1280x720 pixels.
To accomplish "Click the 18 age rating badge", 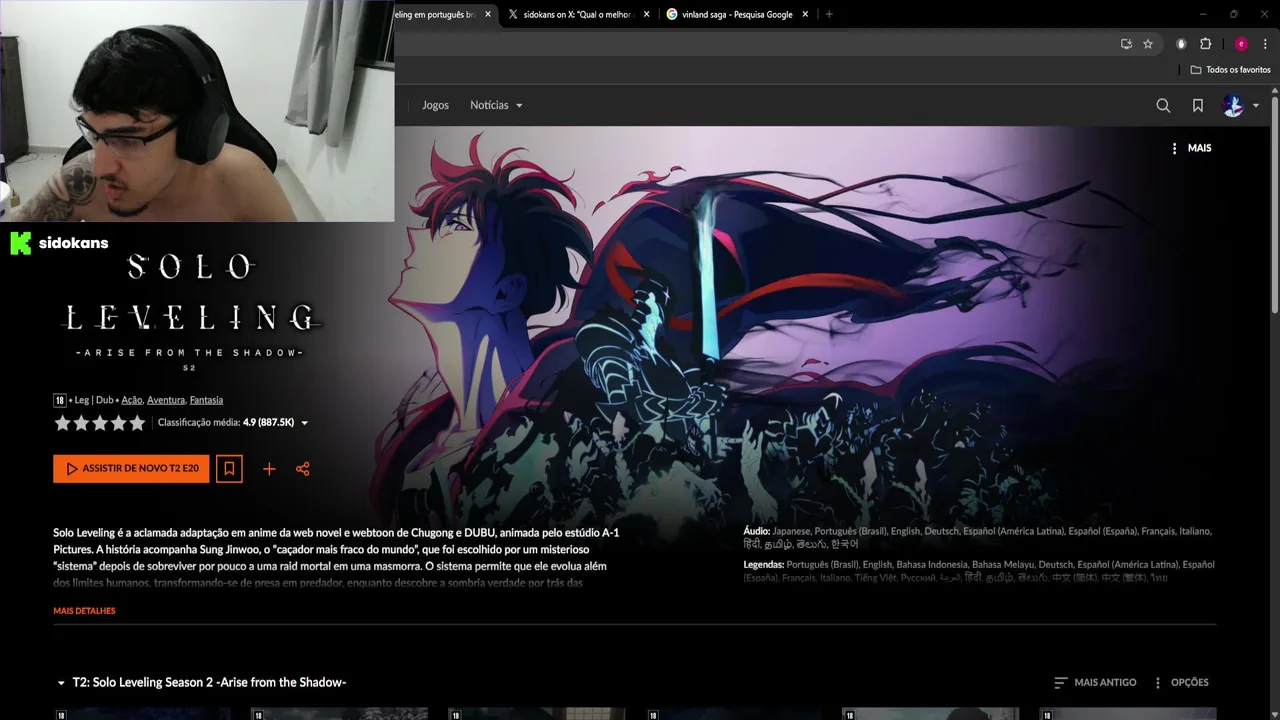I will tap(59, 400).
